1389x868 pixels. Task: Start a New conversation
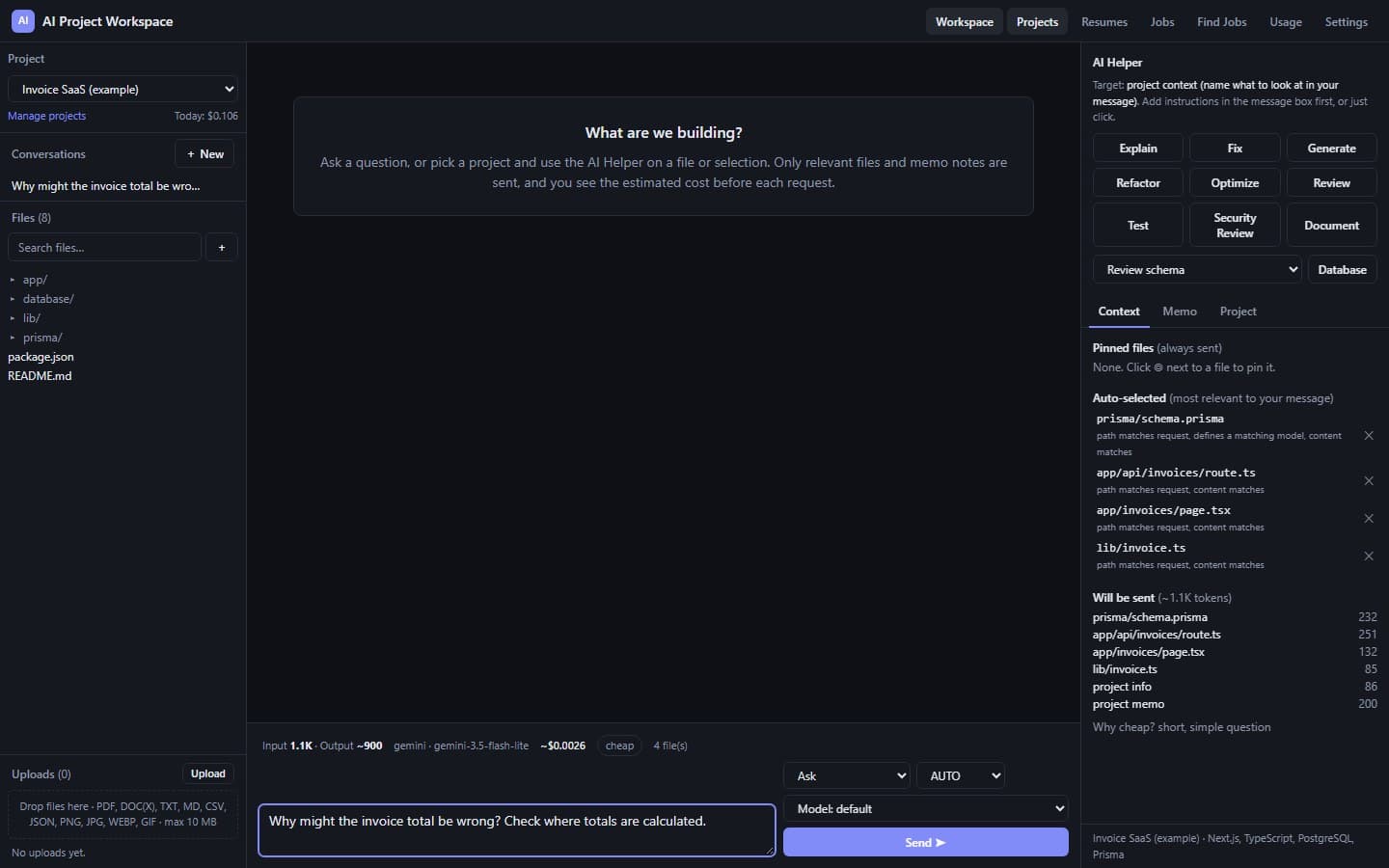204,154
